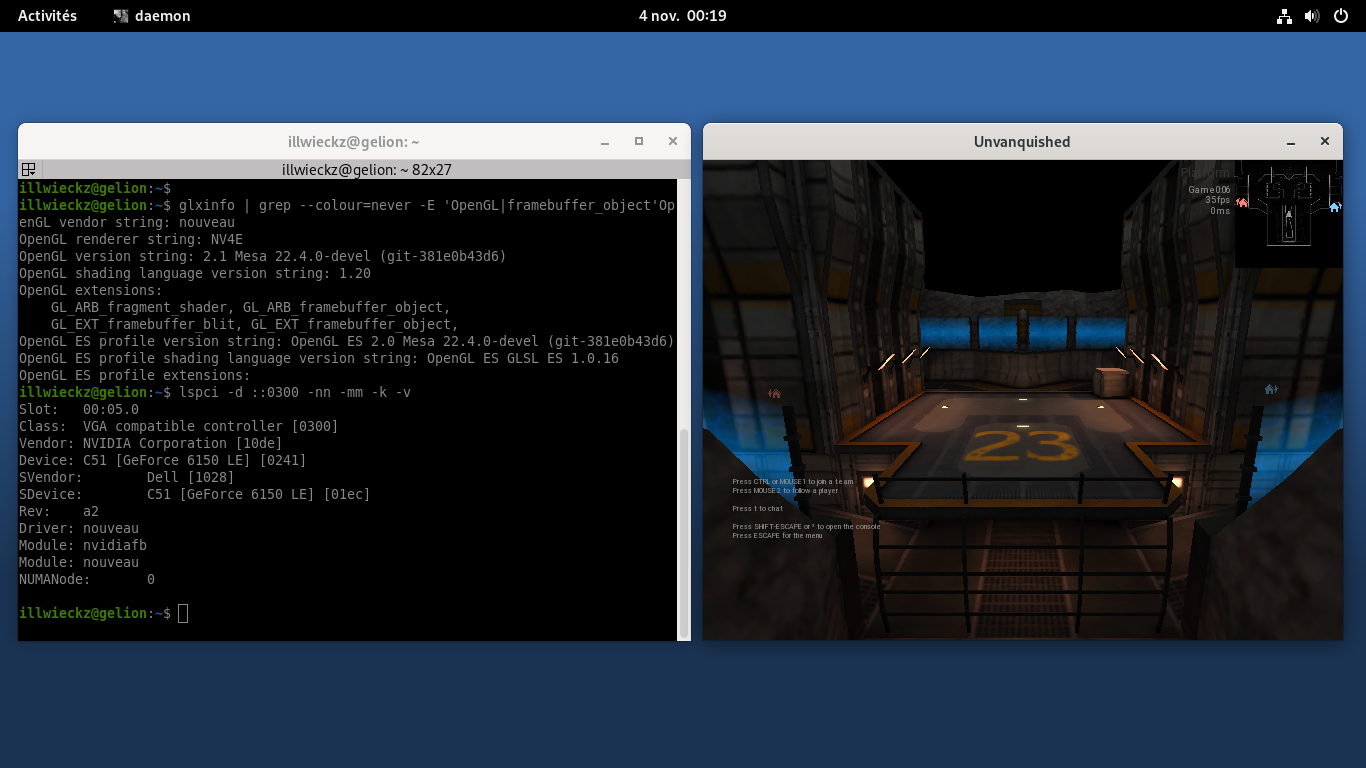
Task: Click the 'Press SHIFT-ESCAPE' console hint
Action: click(x=806, y=527)
